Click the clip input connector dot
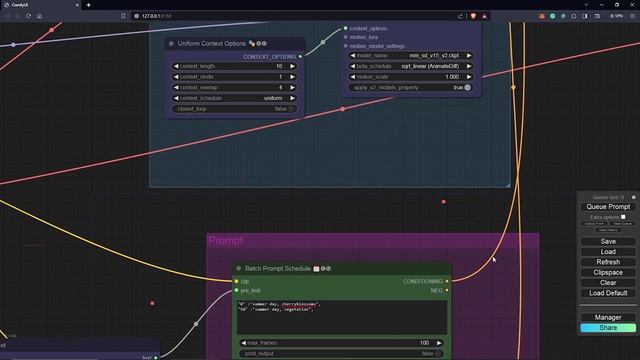Image resolution: width=640 pixels, height=360 pixels. pyautogui.click(x=236, y=281)
